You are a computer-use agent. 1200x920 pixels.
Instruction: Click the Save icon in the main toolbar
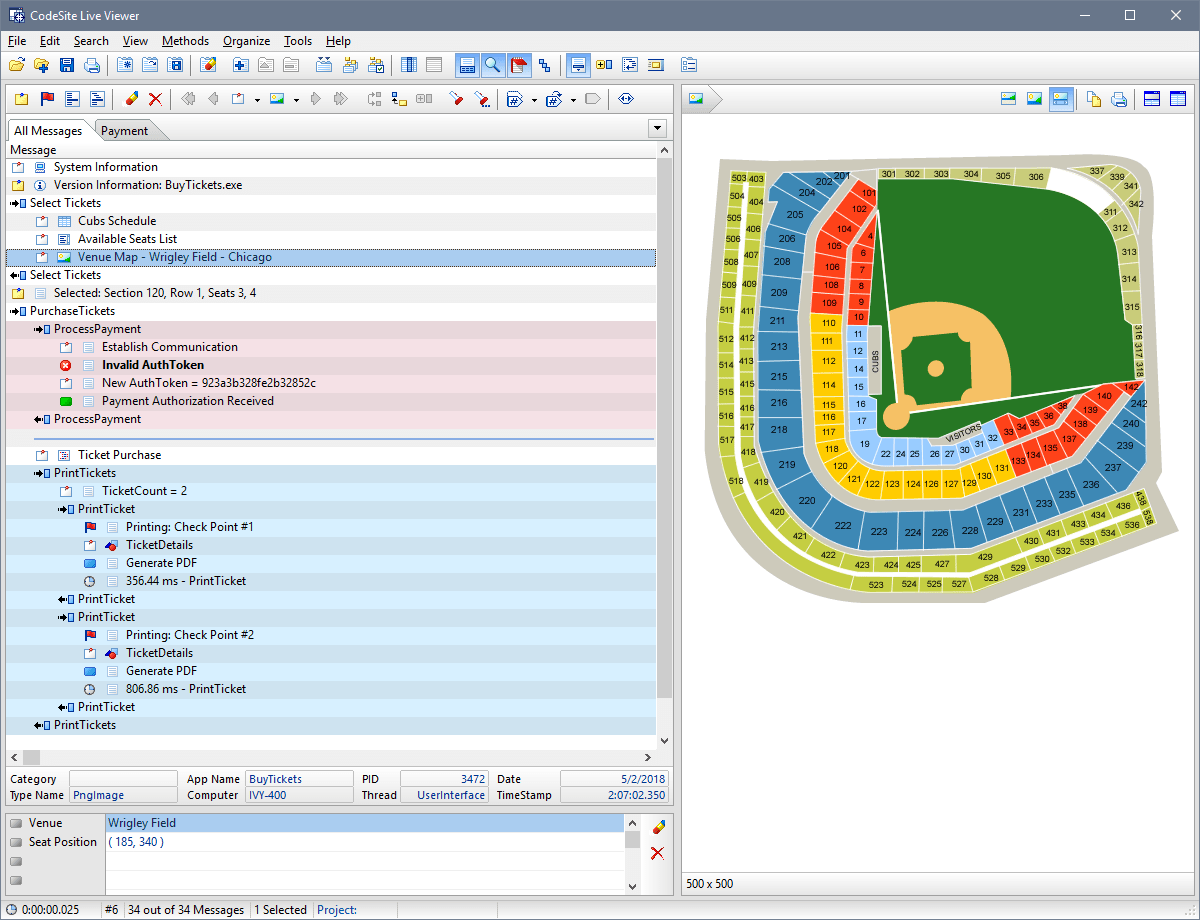(x=66, y=65)
